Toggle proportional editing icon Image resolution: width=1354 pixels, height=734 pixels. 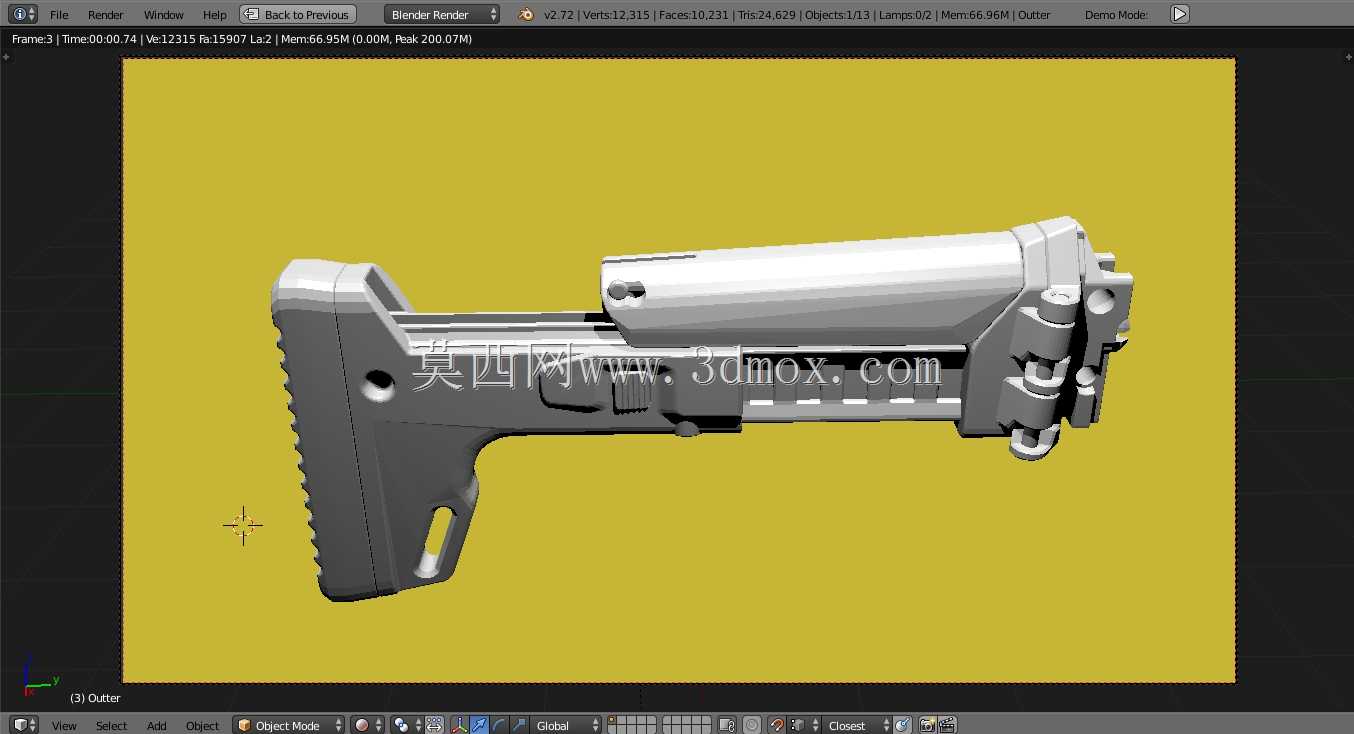(x=752, y=725)
